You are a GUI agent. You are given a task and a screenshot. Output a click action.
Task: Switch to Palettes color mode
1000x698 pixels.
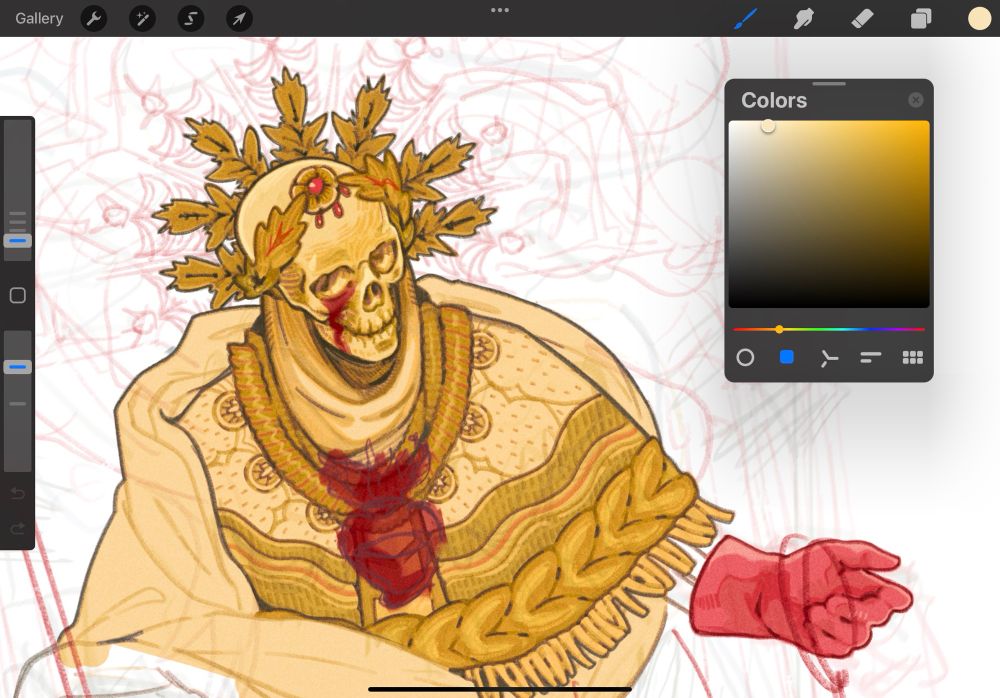pos(913,357)
